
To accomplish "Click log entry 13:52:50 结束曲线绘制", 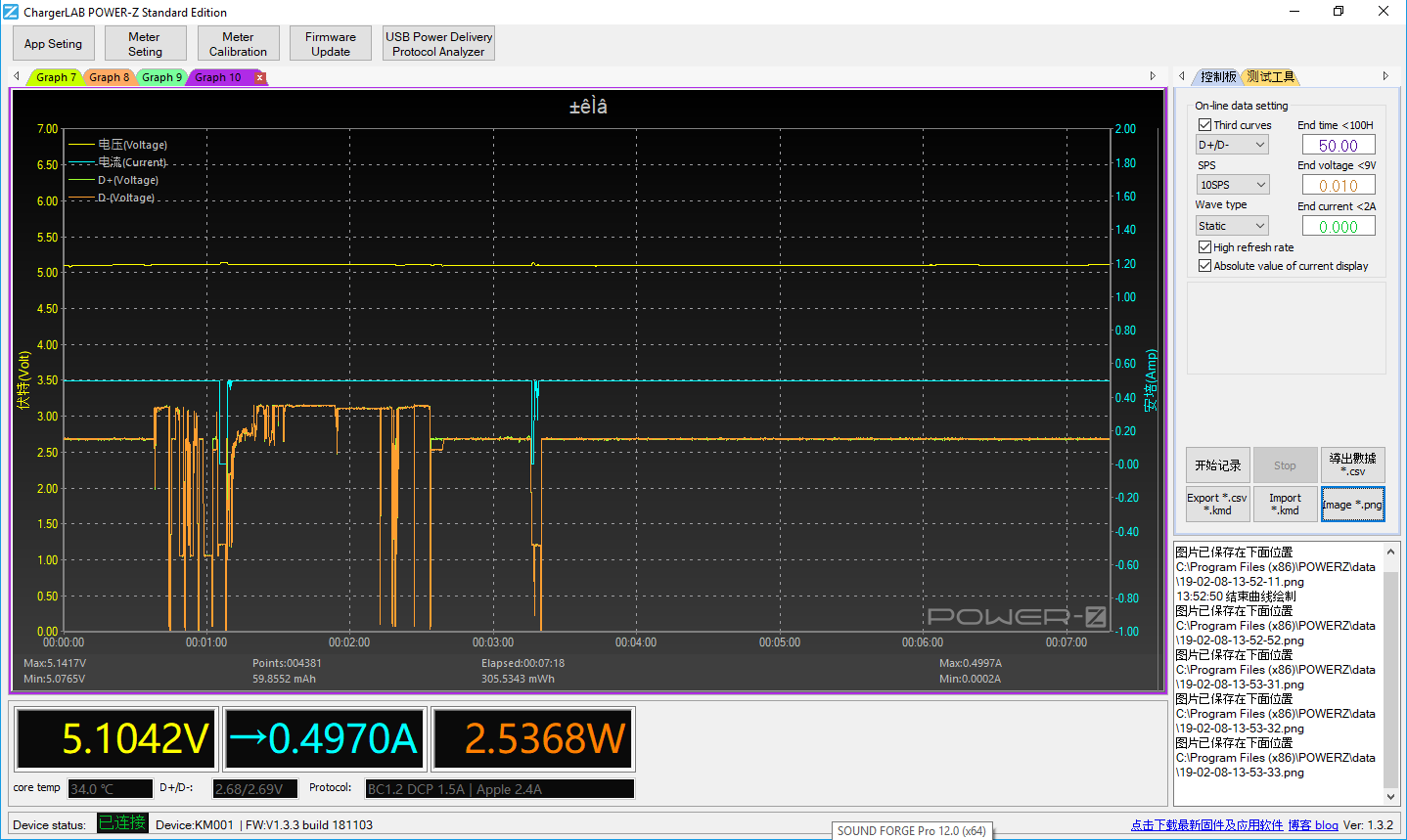I will [x=1236, y=597].
